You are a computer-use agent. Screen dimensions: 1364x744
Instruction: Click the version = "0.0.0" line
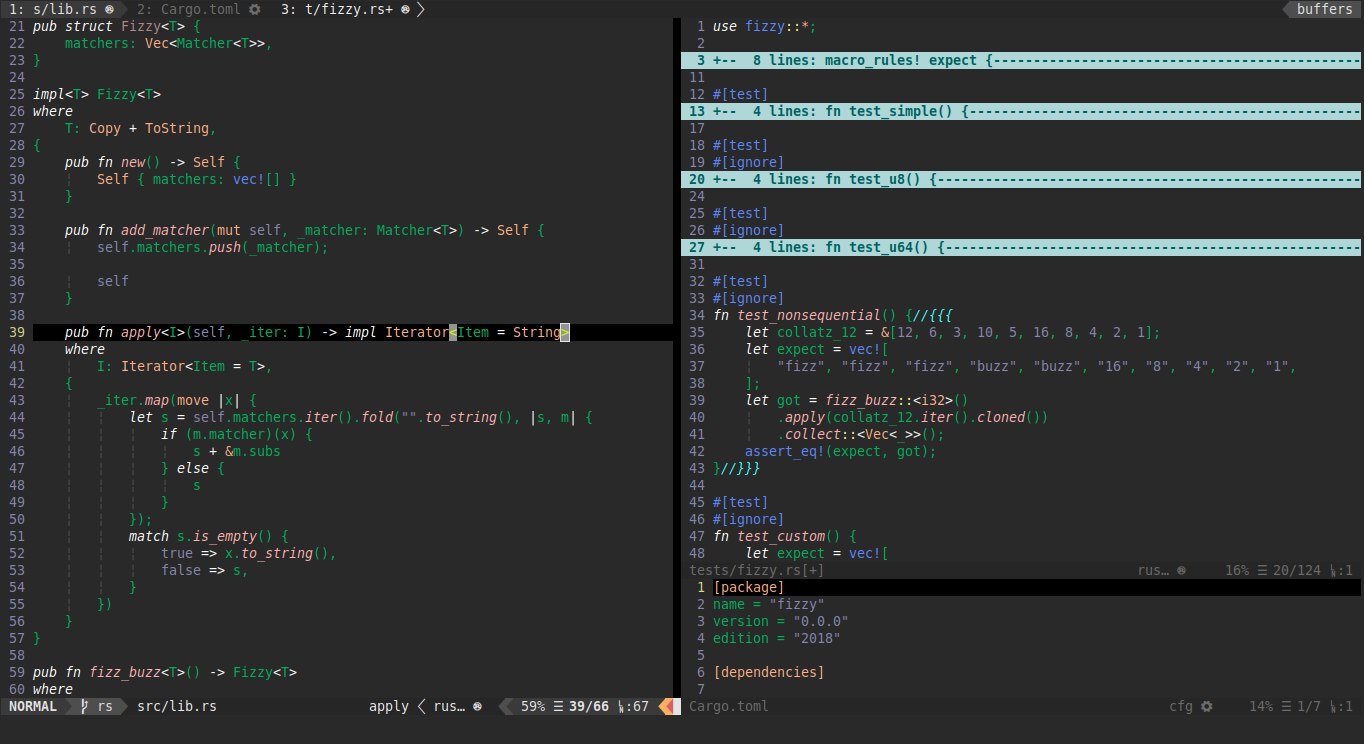[781, 621]
